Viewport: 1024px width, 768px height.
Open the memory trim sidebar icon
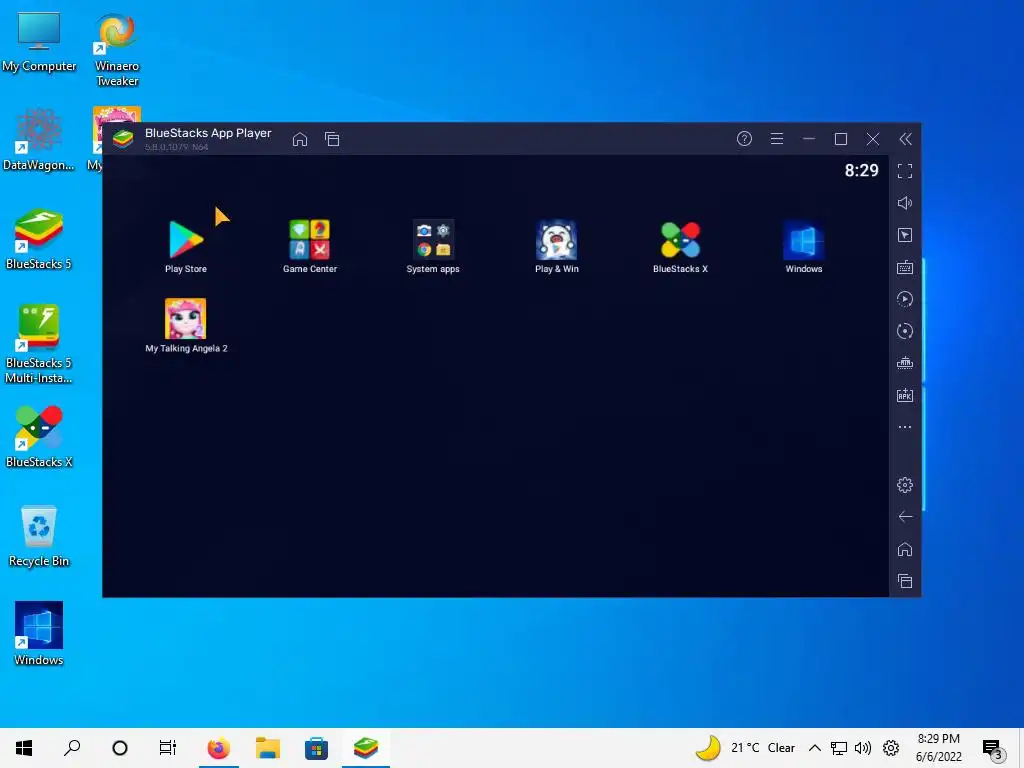904,363
